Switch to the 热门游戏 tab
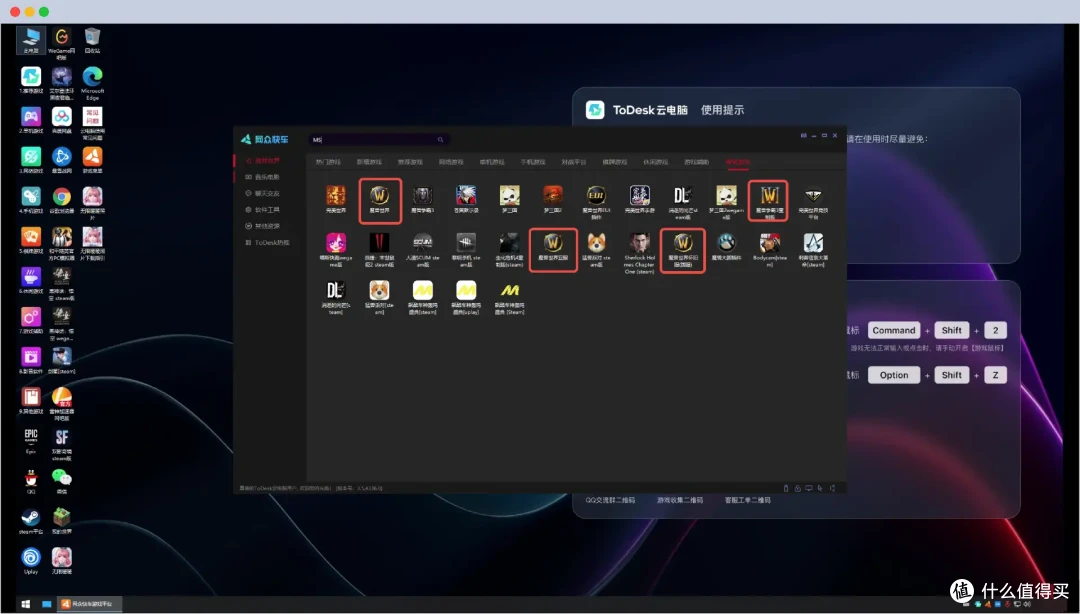The height and width of the screenshot is (614, 1080). click(x=328, y=162)
